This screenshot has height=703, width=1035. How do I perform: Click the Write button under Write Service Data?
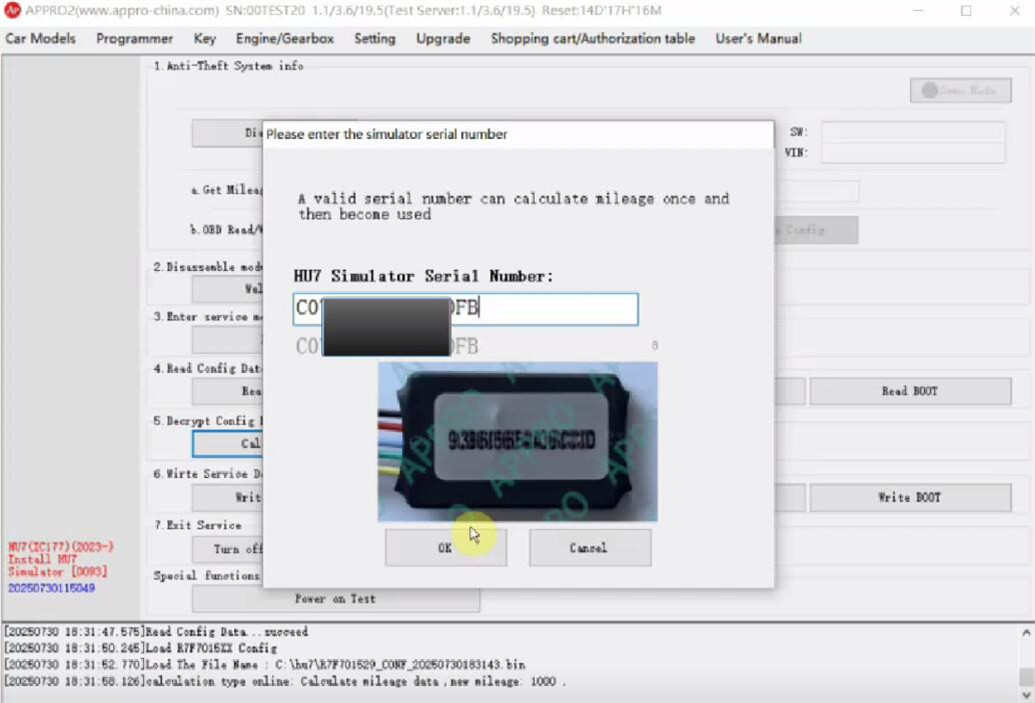tap(228, 497)
